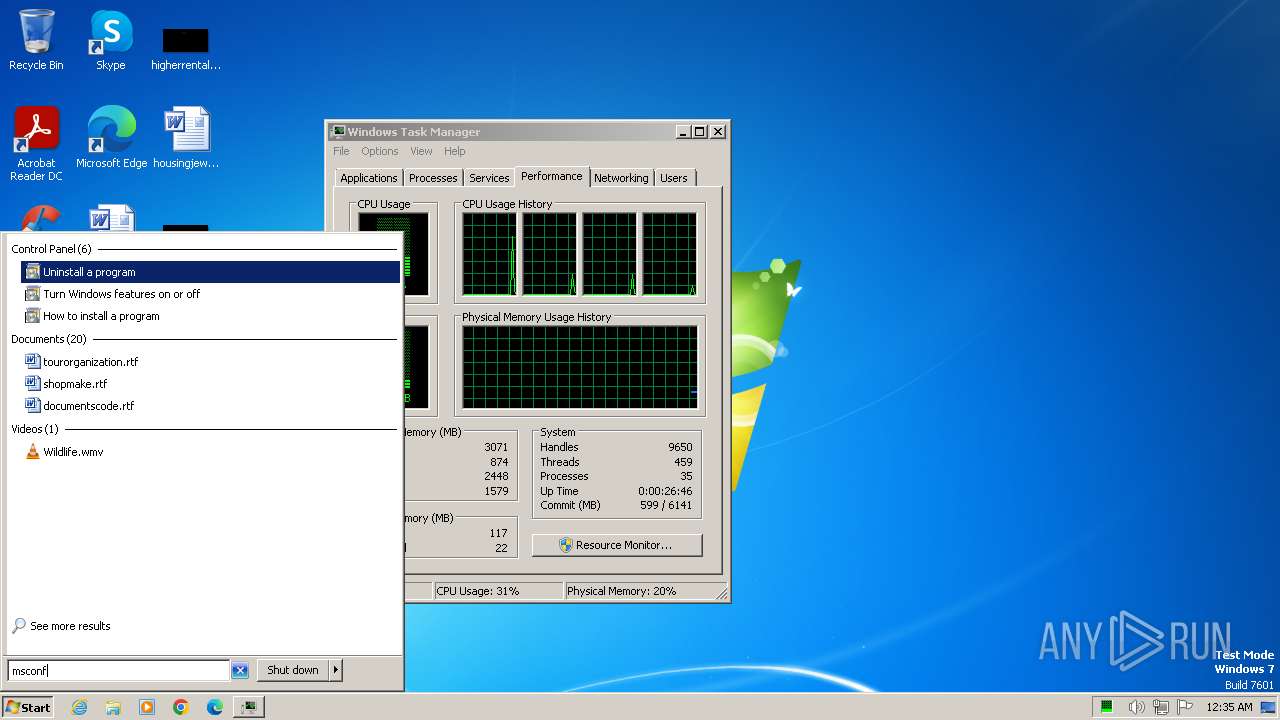Click the Resource Monitor button
Screen dimensions: 1280x720
[617, 545]
